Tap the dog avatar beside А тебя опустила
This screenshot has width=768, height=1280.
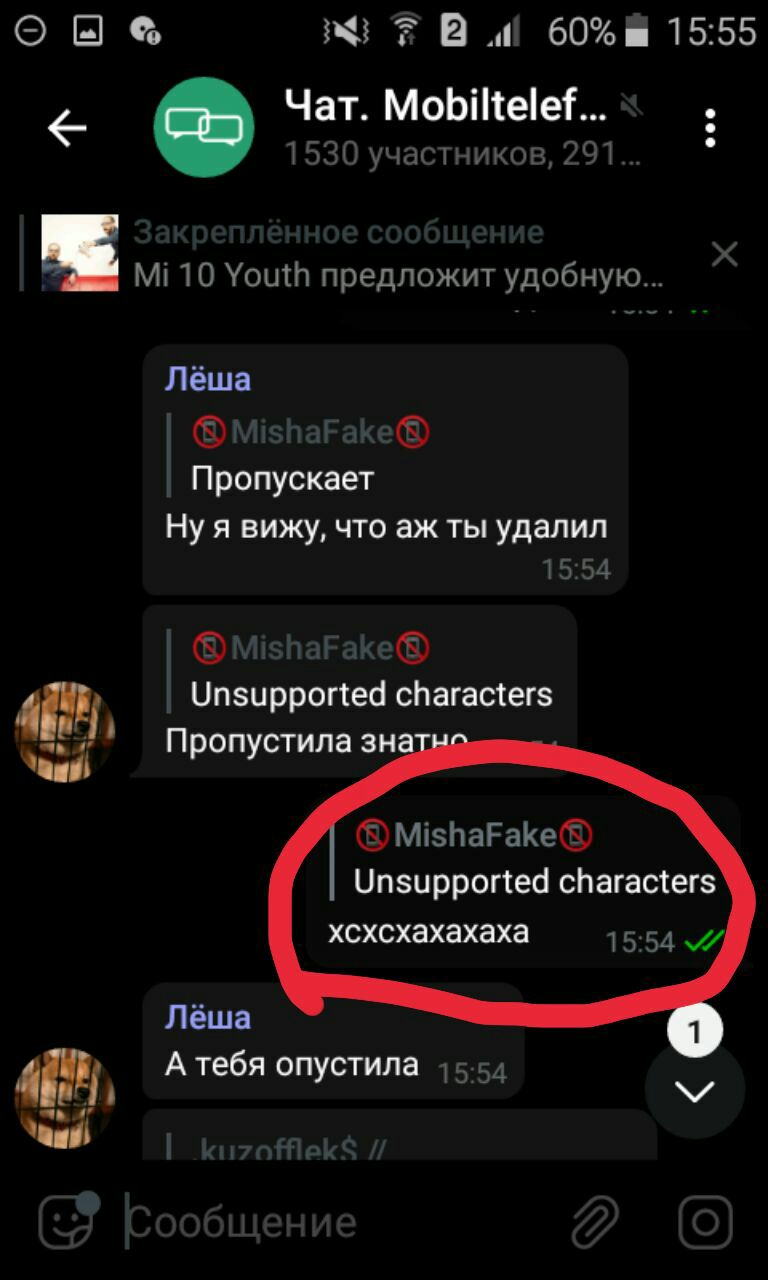click(64, 1098)
